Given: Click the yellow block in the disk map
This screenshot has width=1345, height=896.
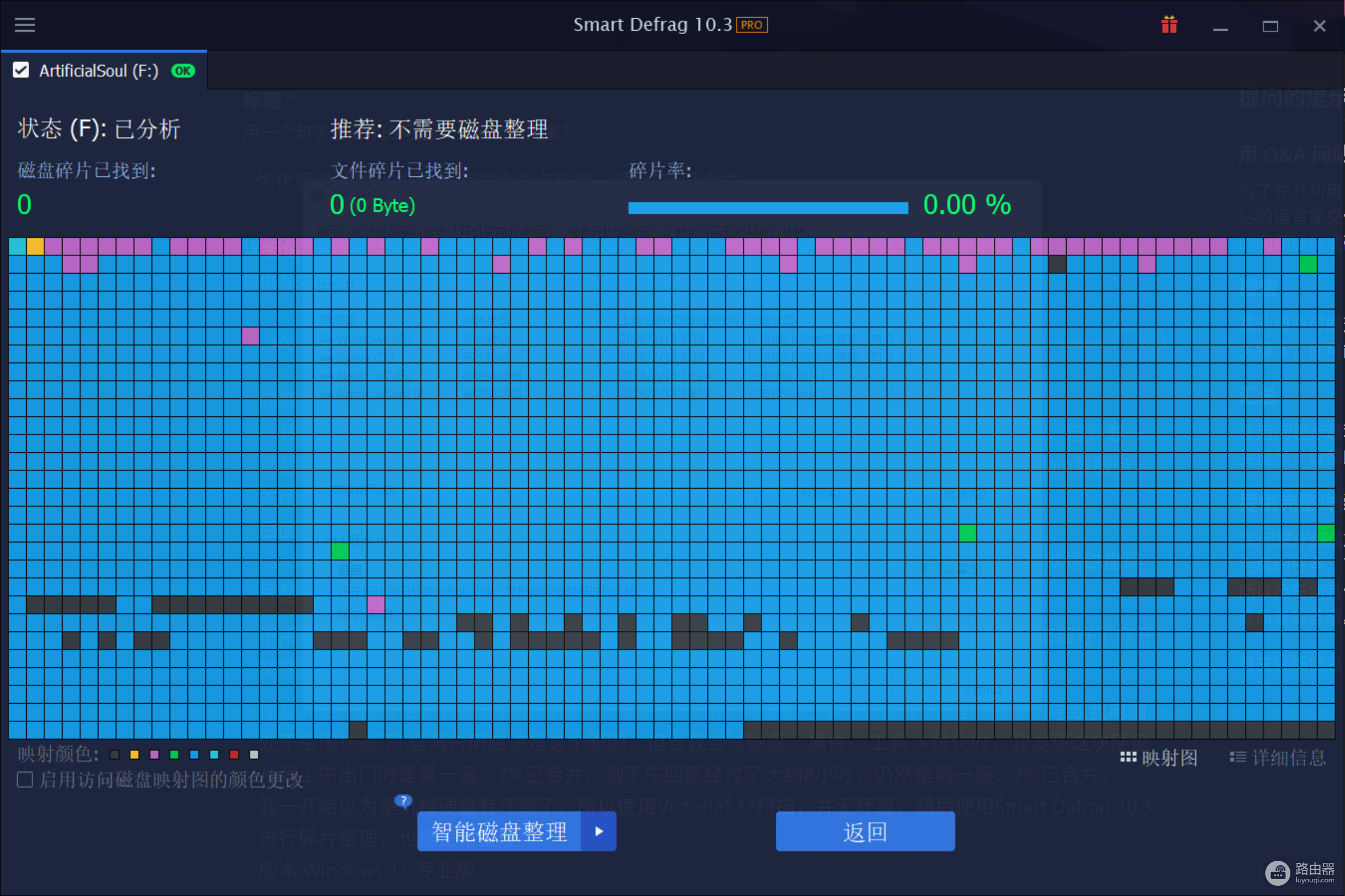Looking at the screenshot, I should [x=35, y=246].
